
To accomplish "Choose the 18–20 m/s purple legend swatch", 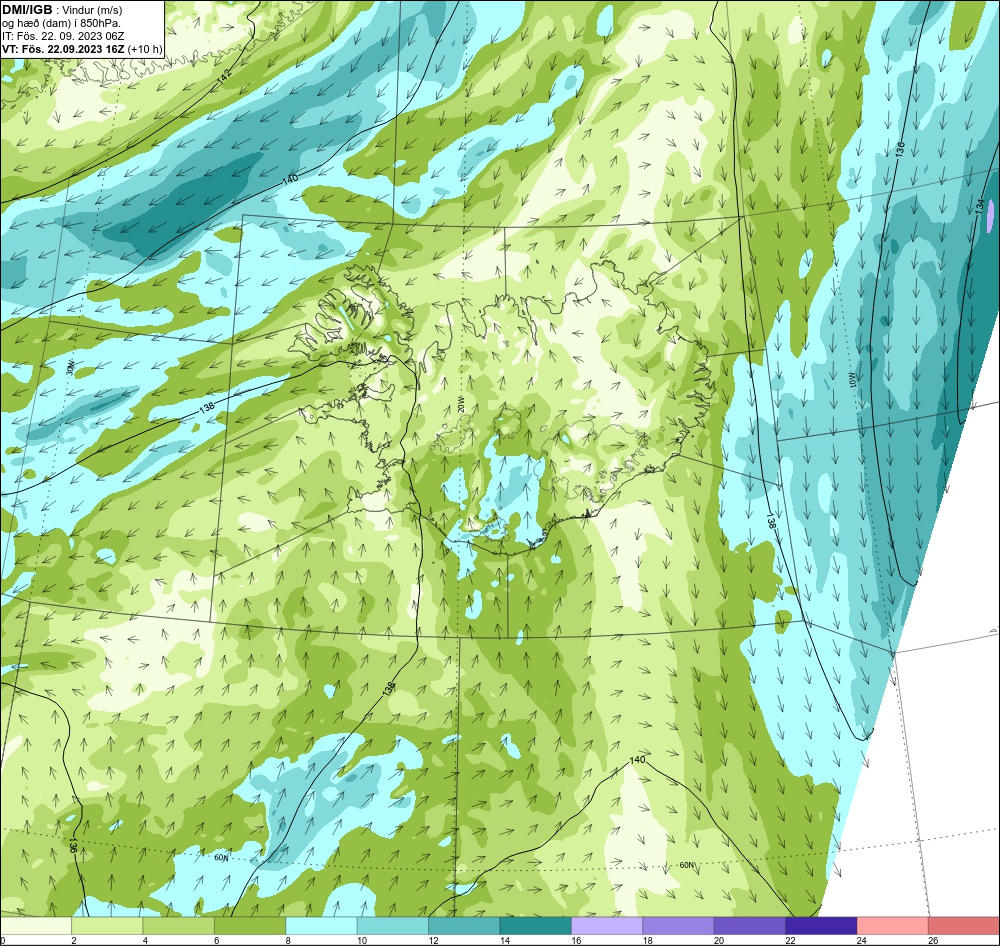I will 679,926.
